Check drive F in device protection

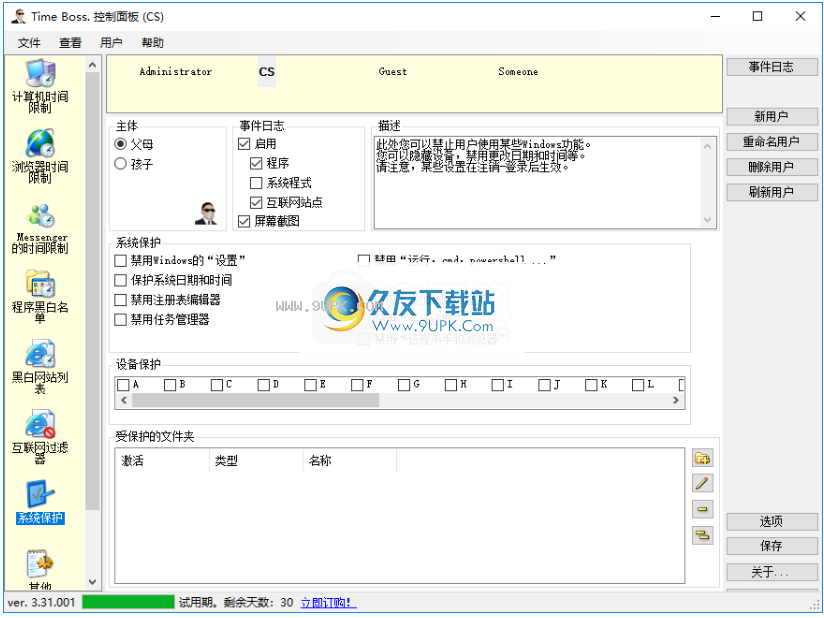point(357,385)
